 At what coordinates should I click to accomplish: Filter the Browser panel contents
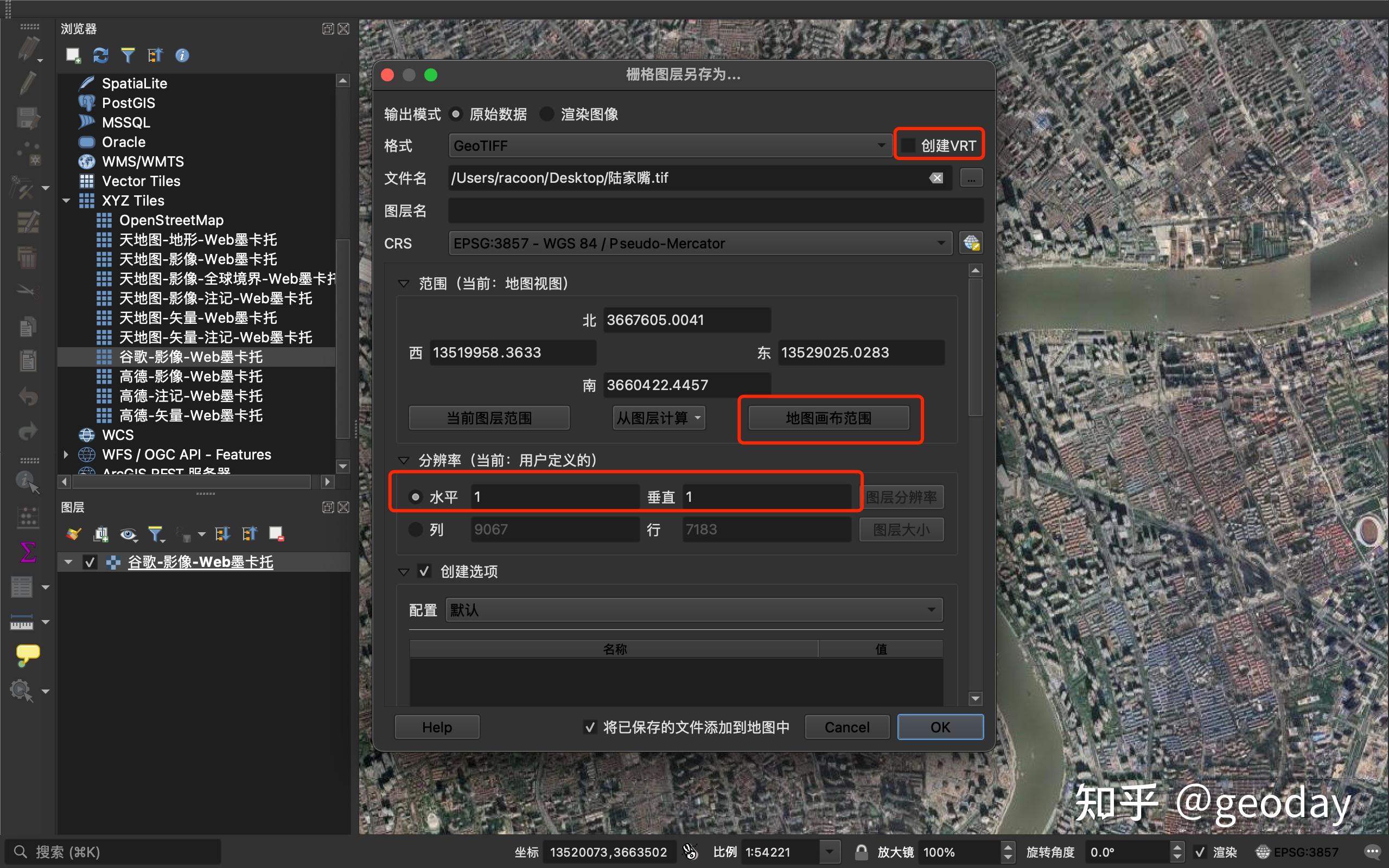point(128,55)
